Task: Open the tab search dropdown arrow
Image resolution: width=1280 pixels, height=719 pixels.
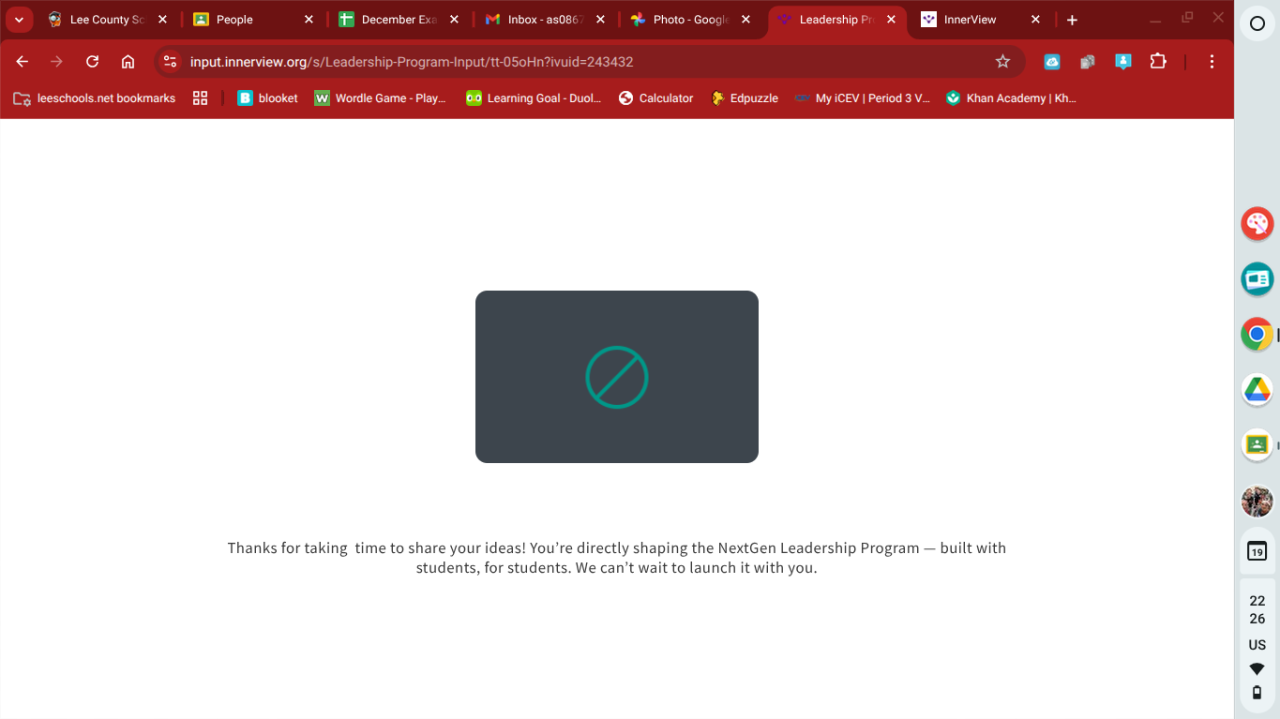Action: click(x=19, y=19)
